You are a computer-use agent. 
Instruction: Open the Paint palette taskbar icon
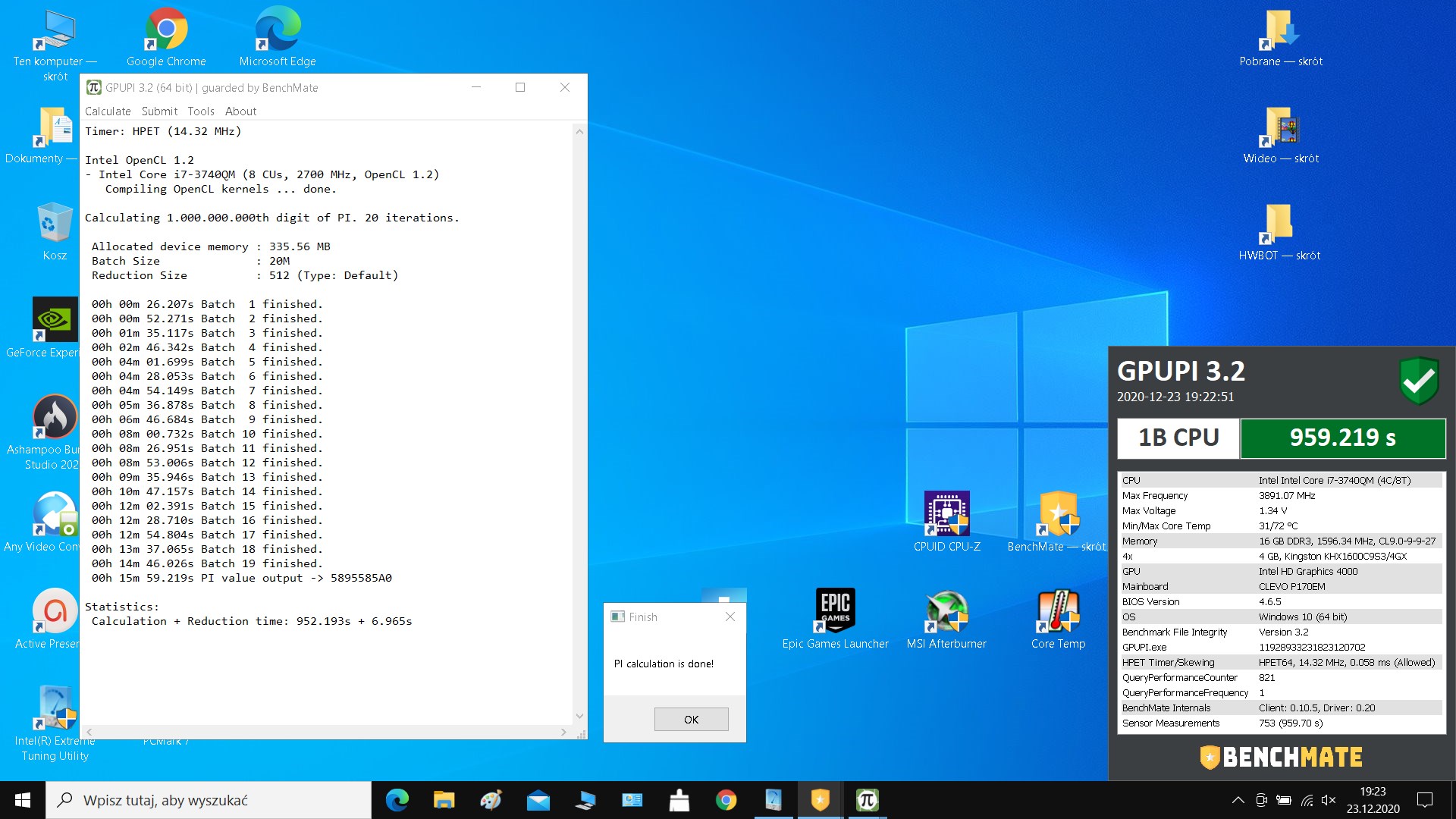point(491,800)
